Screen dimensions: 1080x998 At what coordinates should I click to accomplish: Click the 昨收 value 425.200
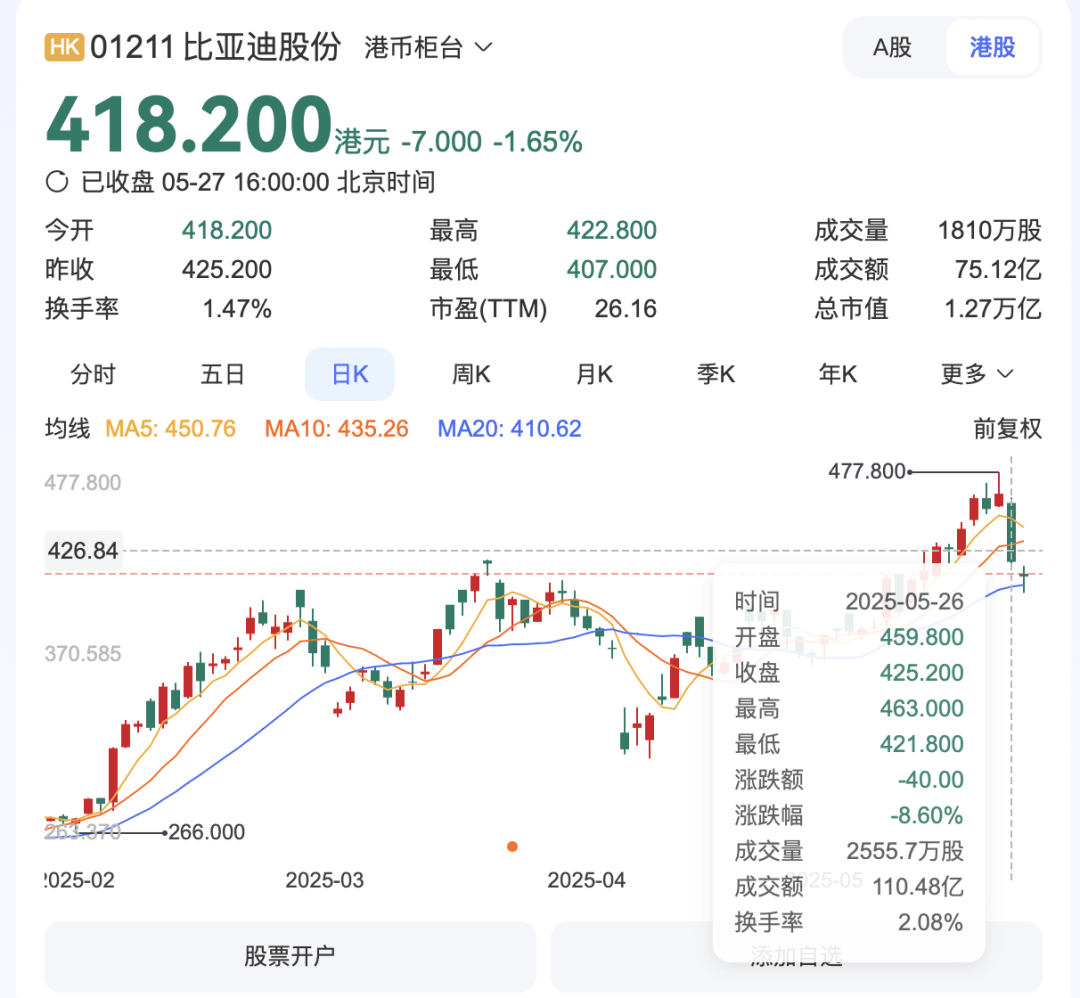pyautogui.click(x=227, y=269)
